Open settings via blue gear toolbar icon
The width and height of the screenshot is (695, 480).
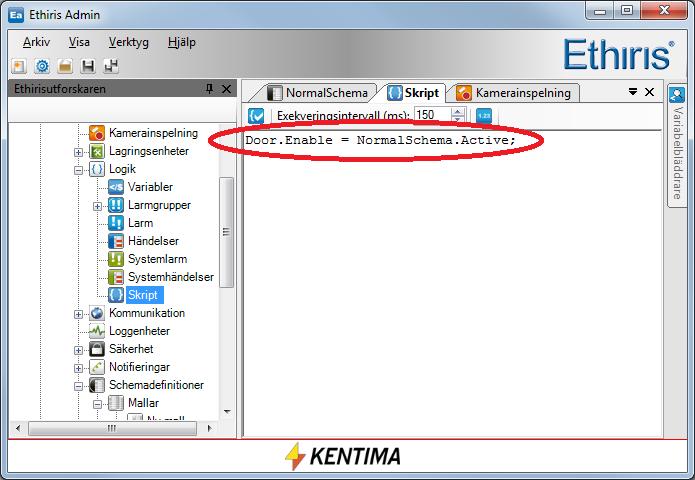[x=42, y=66]
